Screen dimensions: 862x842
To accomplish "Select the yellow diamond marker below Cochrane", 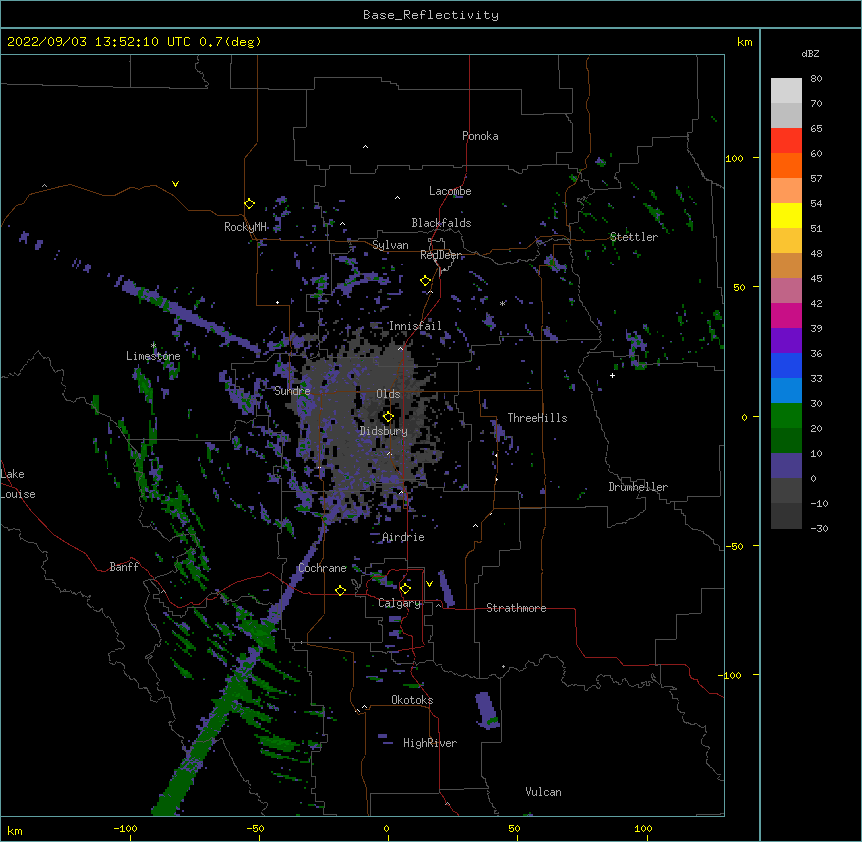I will pyautogui.click(x=340, y=590).
